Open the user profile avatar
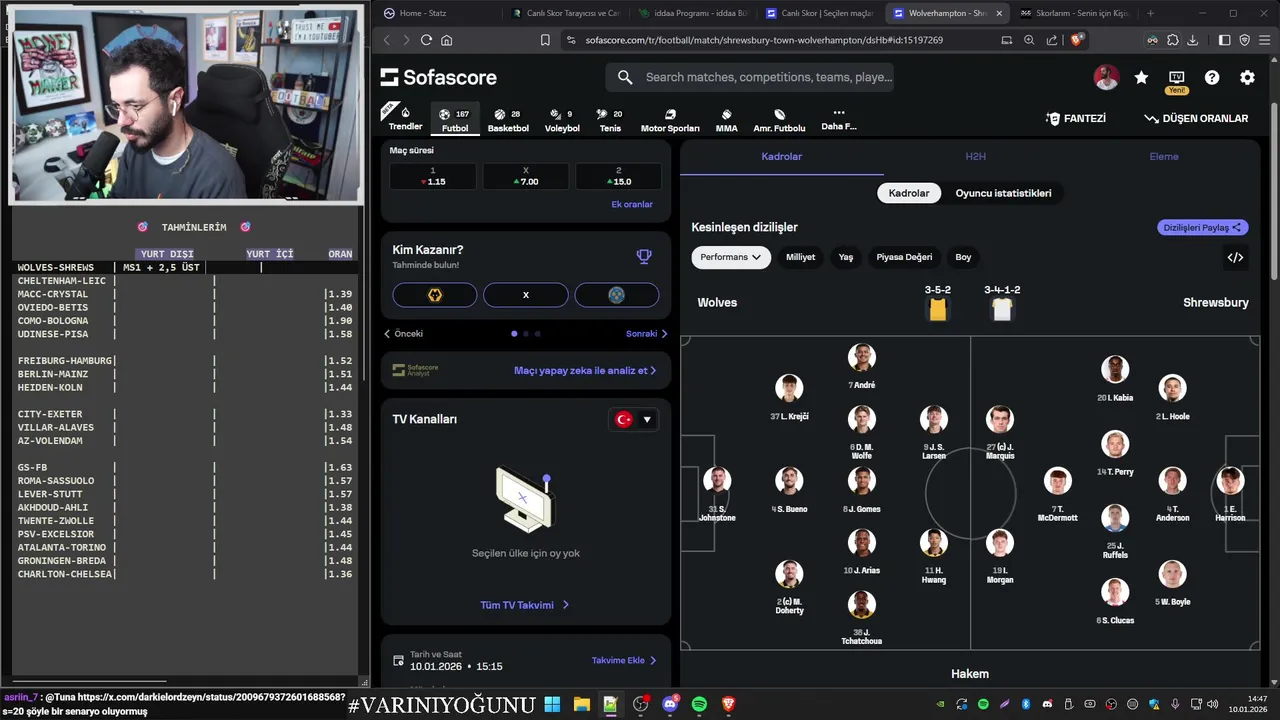 [x=1106, y=77]
